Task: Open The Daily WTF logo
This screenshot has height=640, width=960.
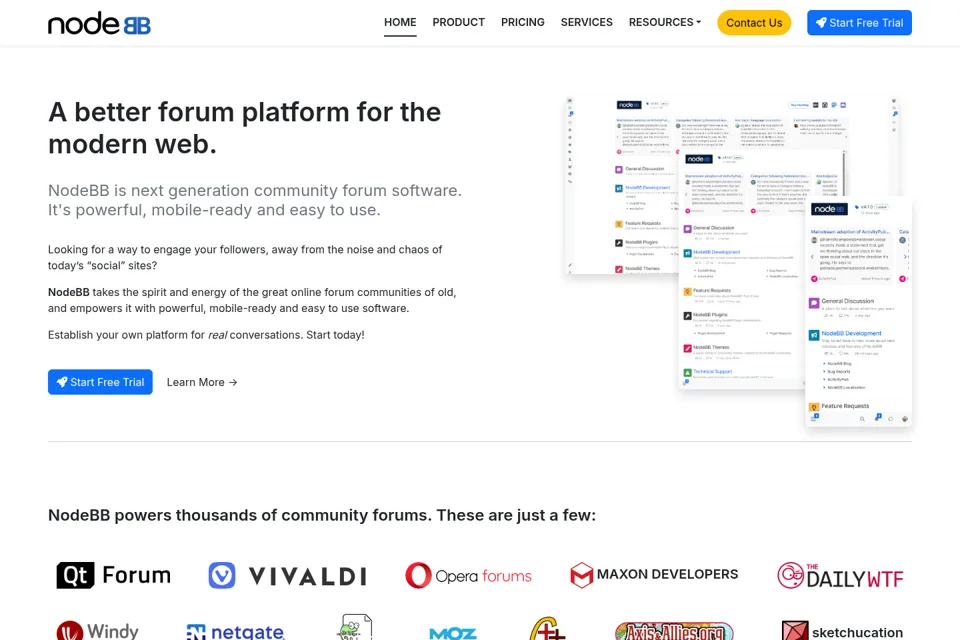Action: pos(840,576)
